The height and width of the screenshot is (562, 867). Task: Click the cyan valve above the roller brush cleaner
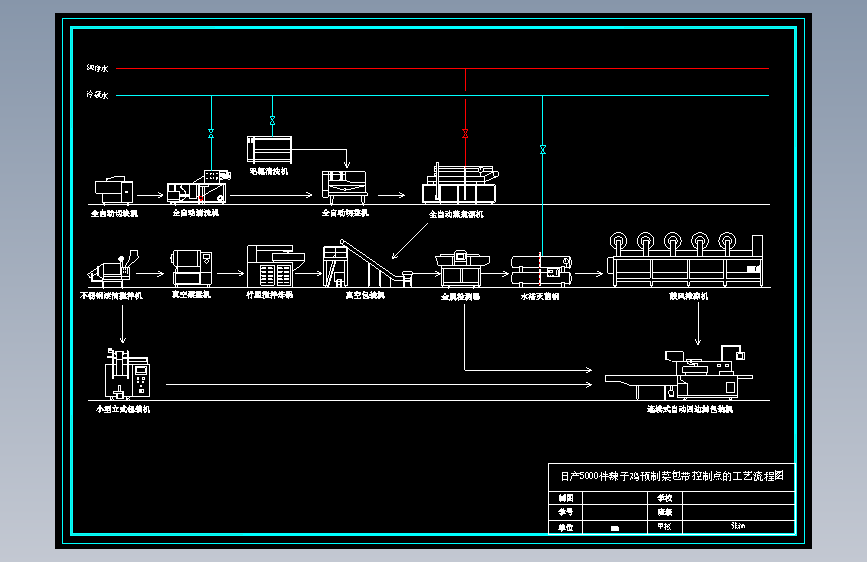point(272,120)
